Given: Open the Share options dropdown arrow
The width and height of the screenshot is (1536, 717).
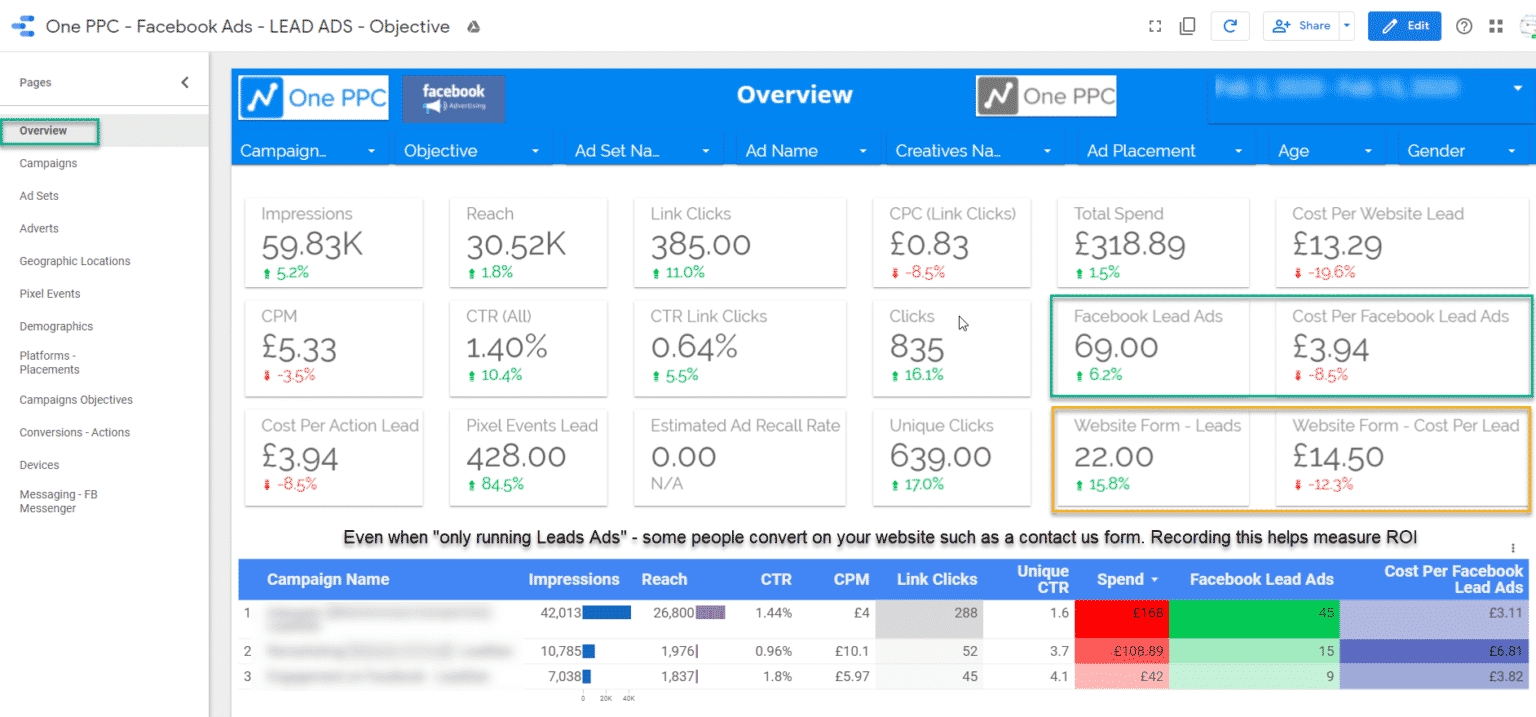Looking at the screenshot, I should pyautogui.click(x=1346, y=27).
